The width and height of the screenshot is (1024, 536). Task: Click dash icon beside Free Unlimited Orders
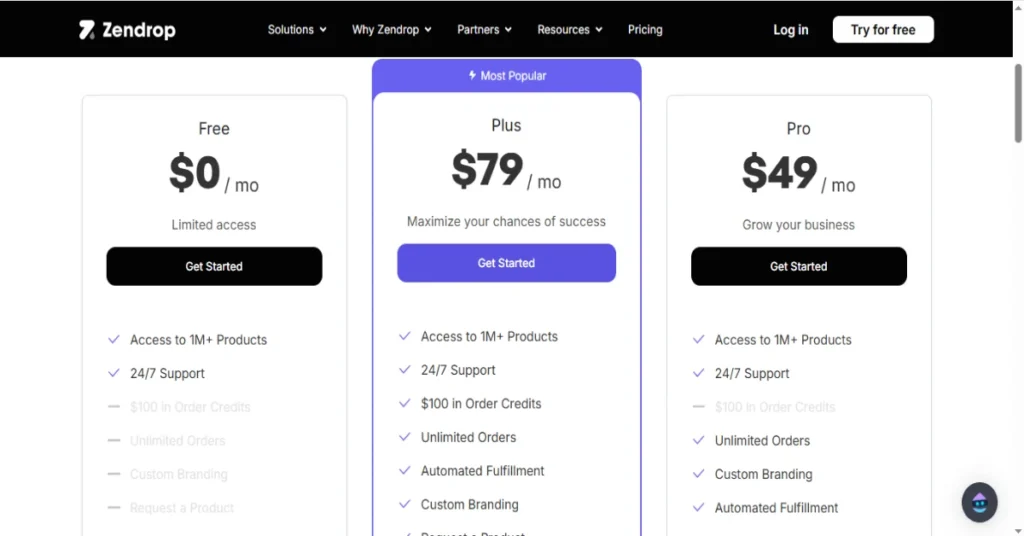coord(114,440)
